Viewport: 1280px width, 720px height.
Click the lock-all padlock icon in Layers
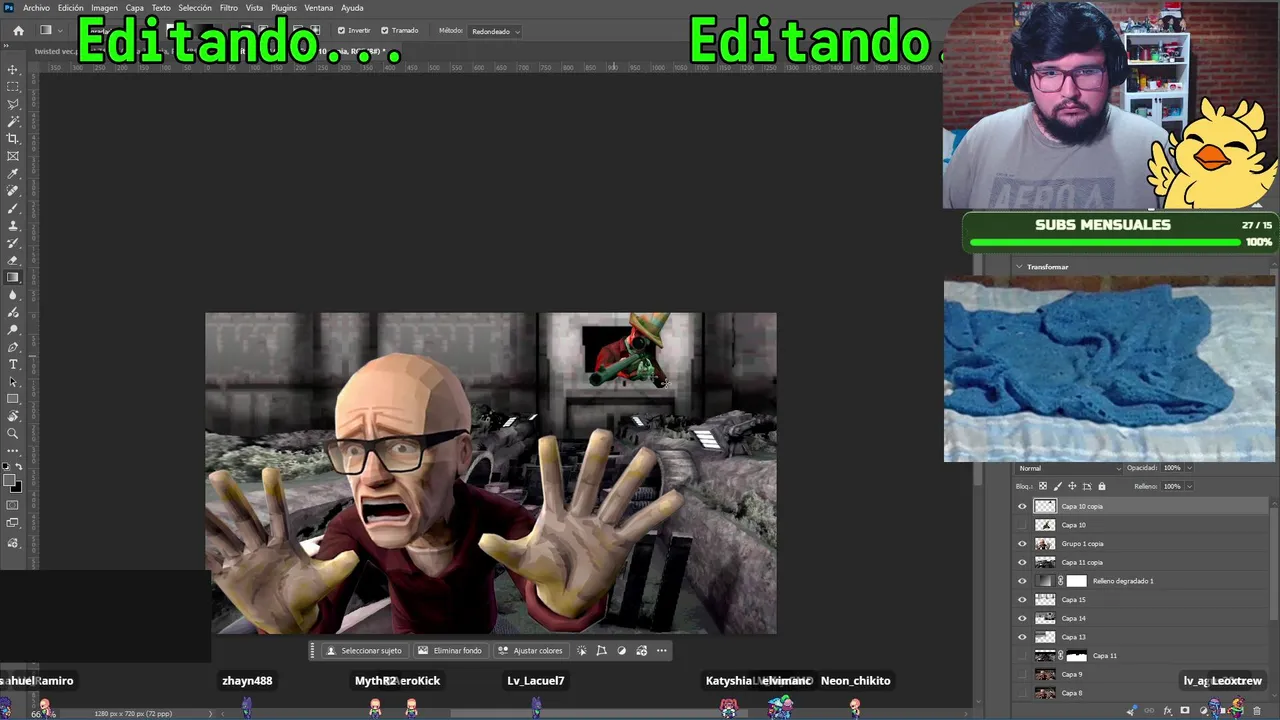pos(1102,487)
